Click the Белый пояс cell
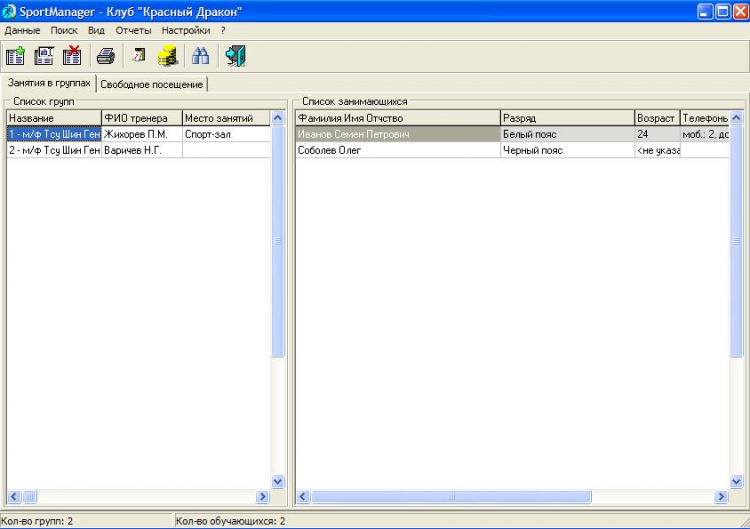Viewport: 750px width, 529px height. 567,134
